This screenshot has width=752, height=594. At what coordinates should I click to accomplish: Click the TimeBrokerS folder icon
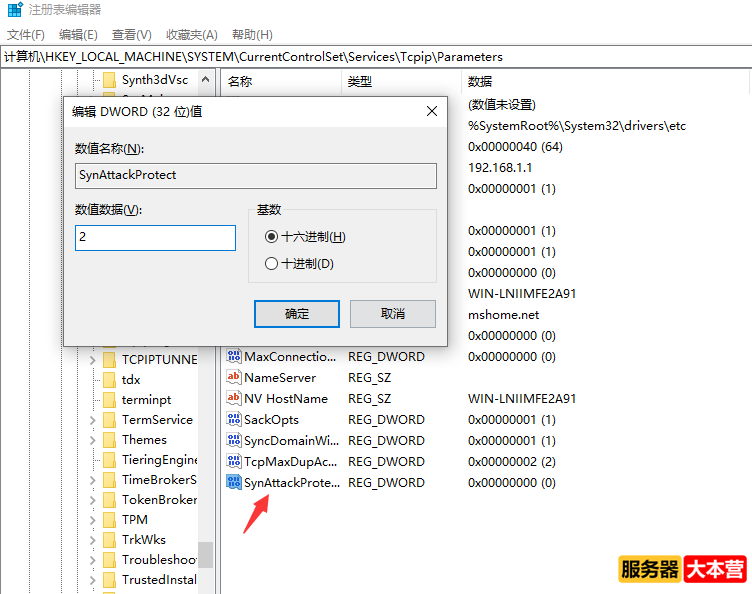coord(109,479)
